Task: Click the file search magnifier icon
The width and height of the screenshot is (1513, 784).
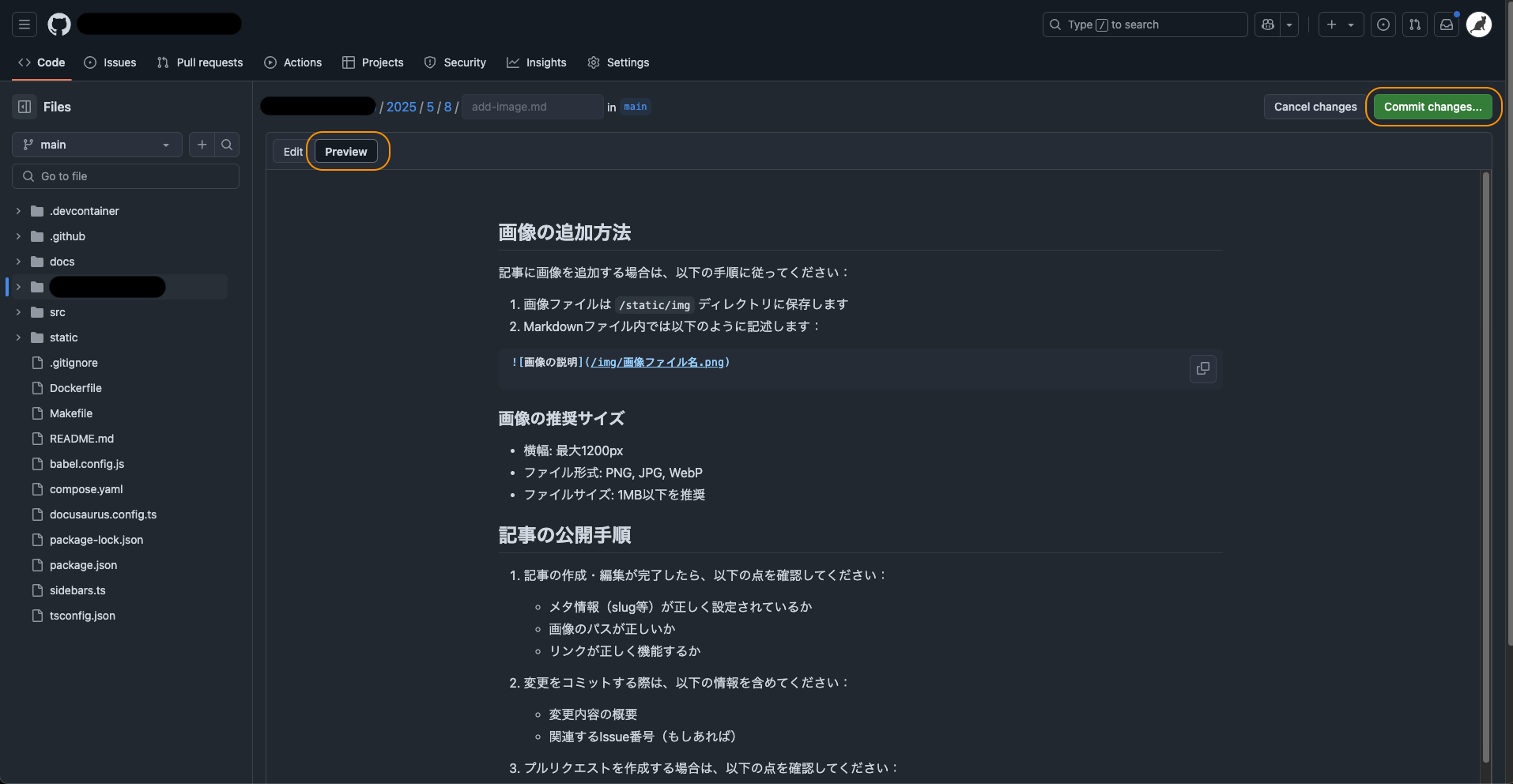Action: coord(227,145)
